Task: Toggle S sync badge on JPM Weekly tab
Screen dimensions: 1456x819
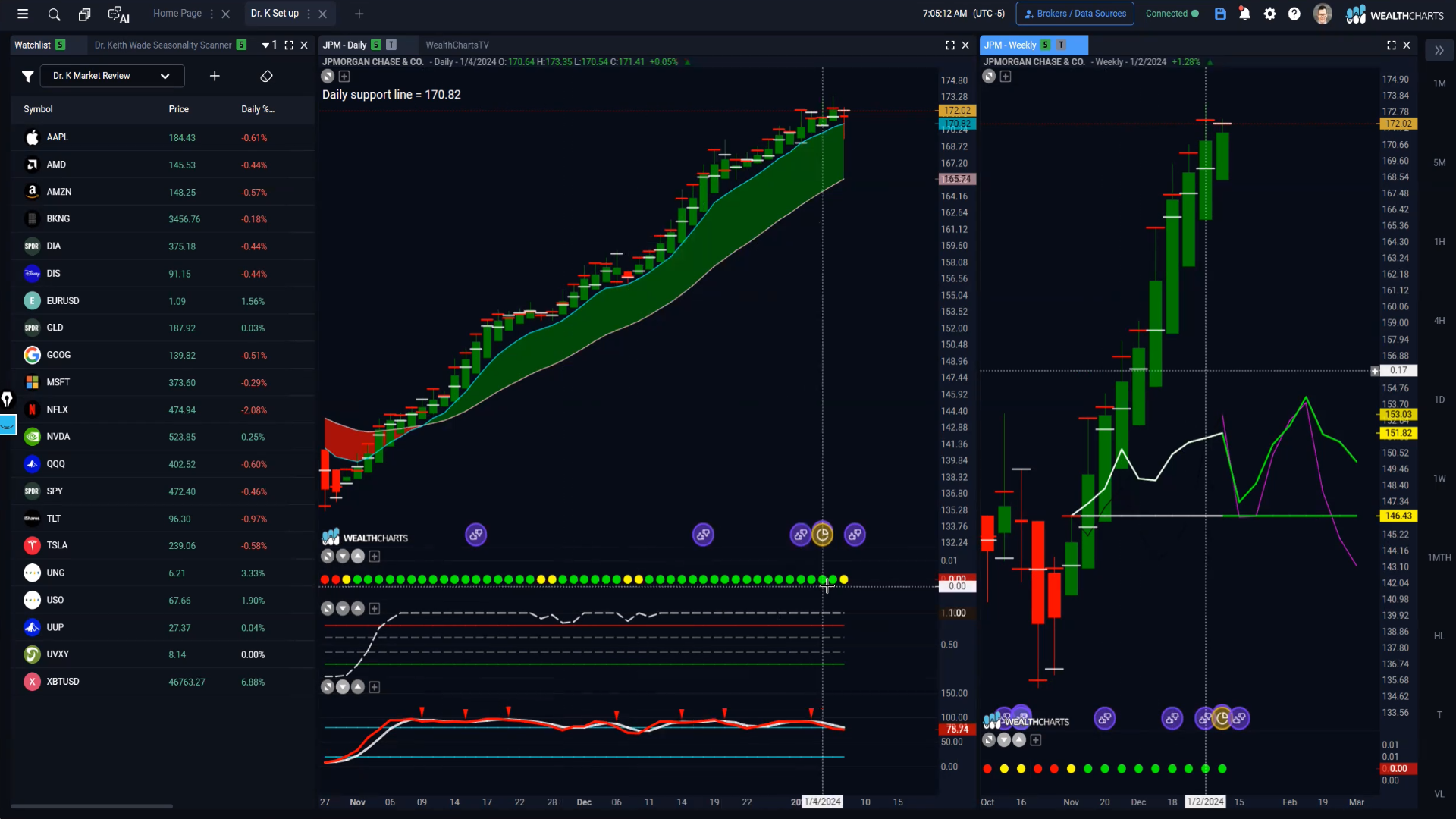Action: (1046, 45)
